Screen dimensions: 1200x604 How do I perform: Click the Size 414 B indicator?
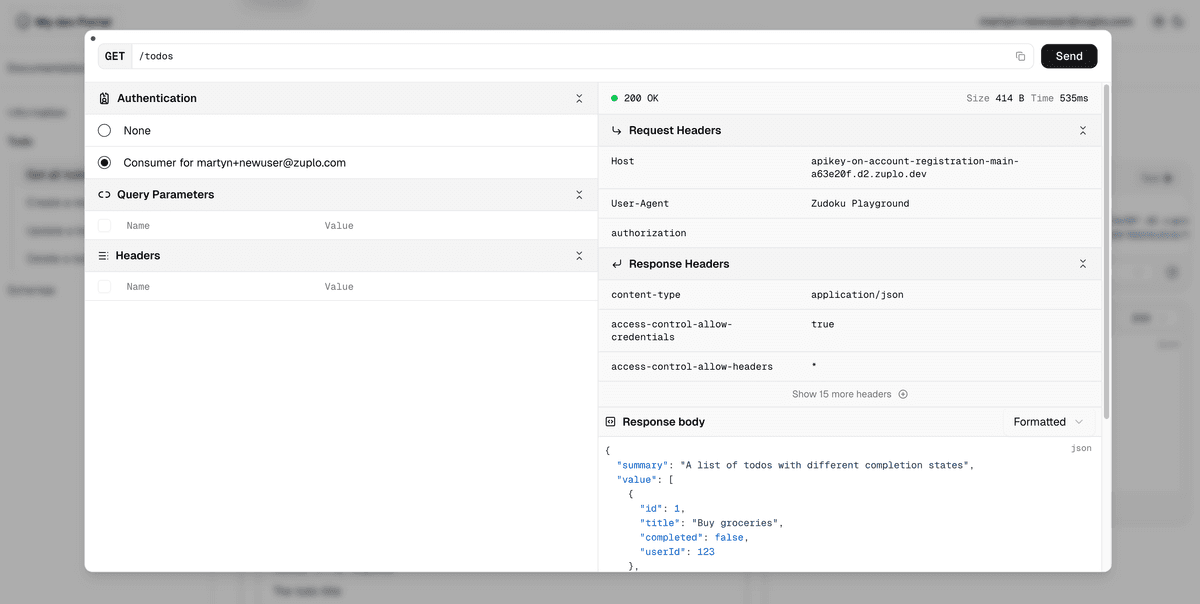click(995, 98)
